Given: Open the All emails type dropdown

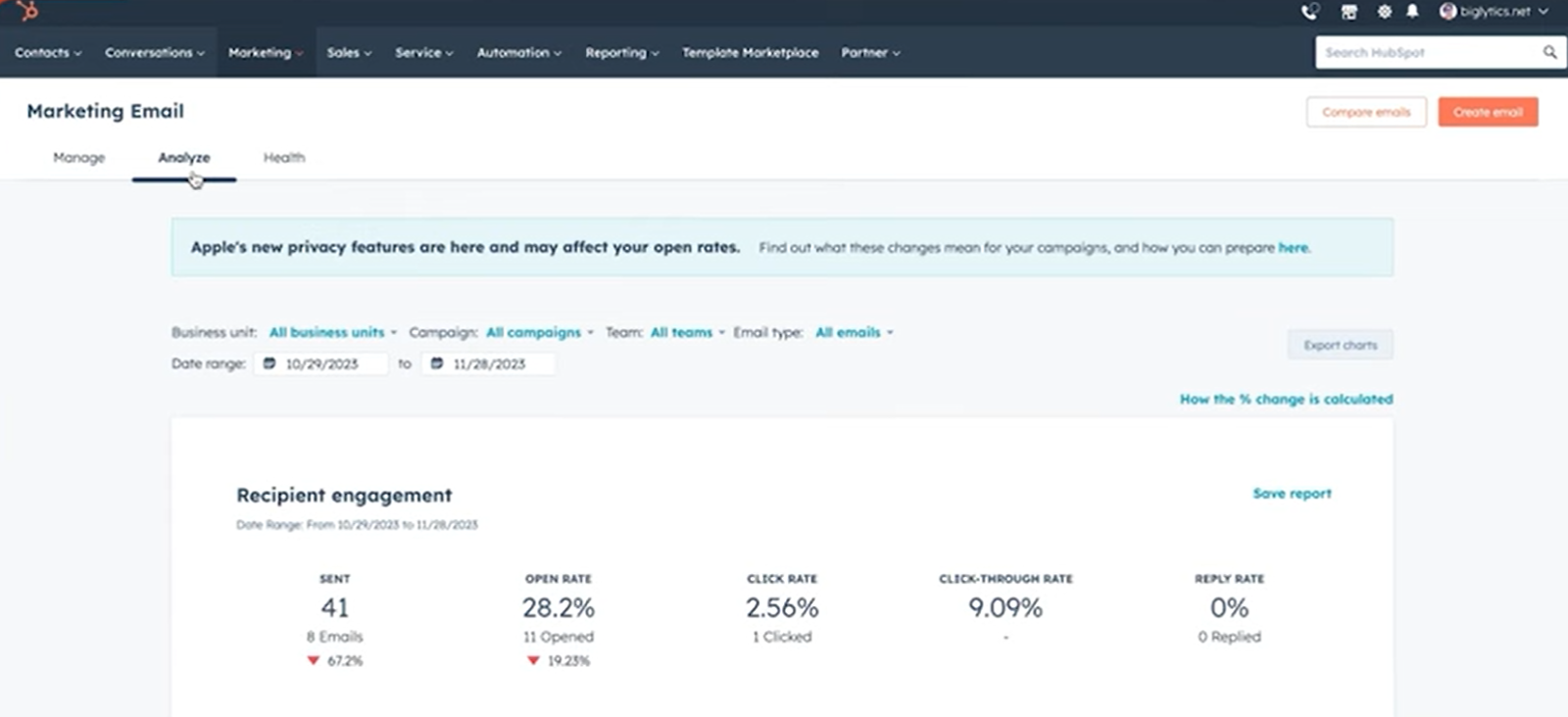Looking at the screenshot, I should (854, 332).
